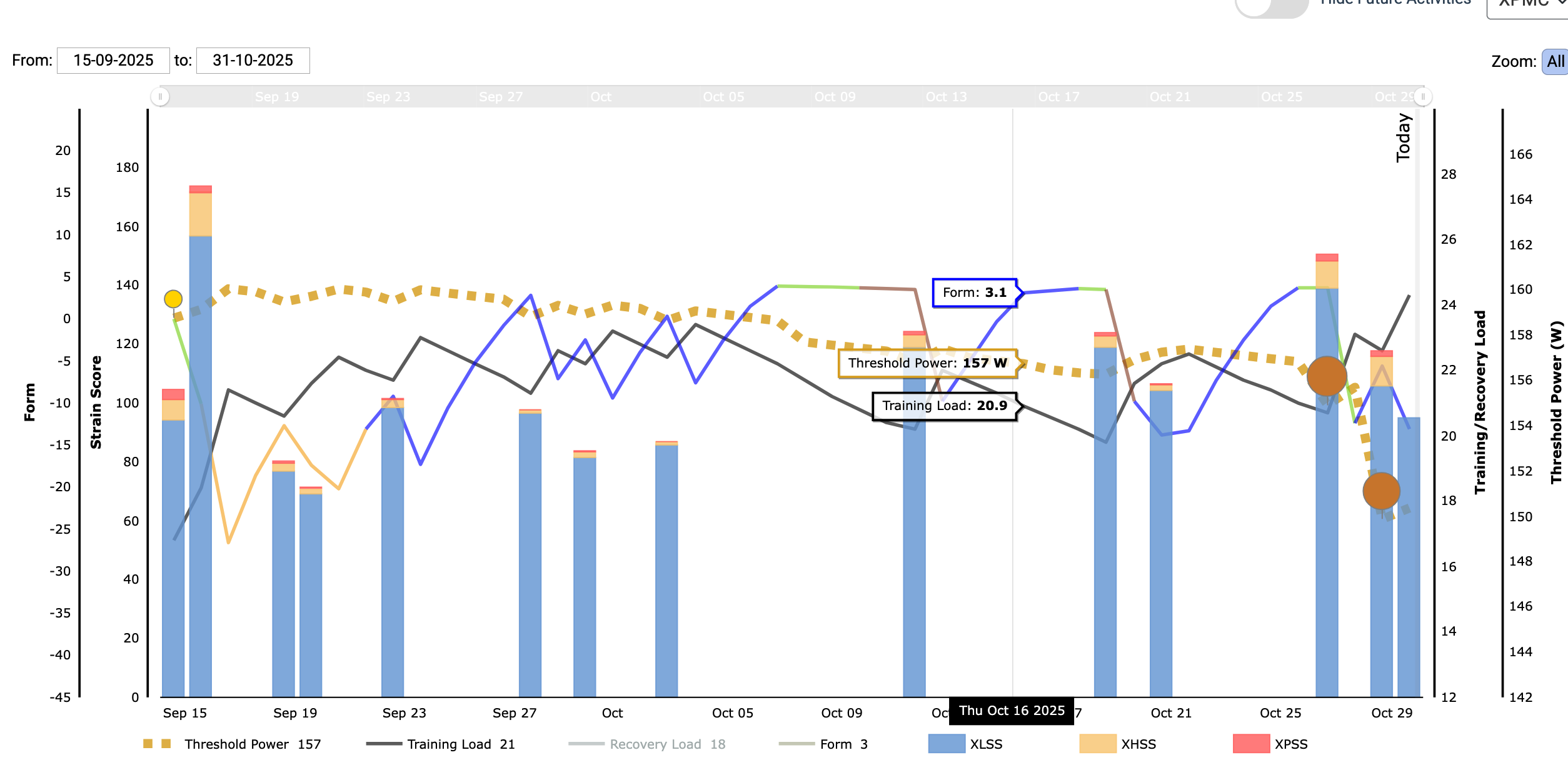Open the From date field 15-09-2025

tap(113, 61)
